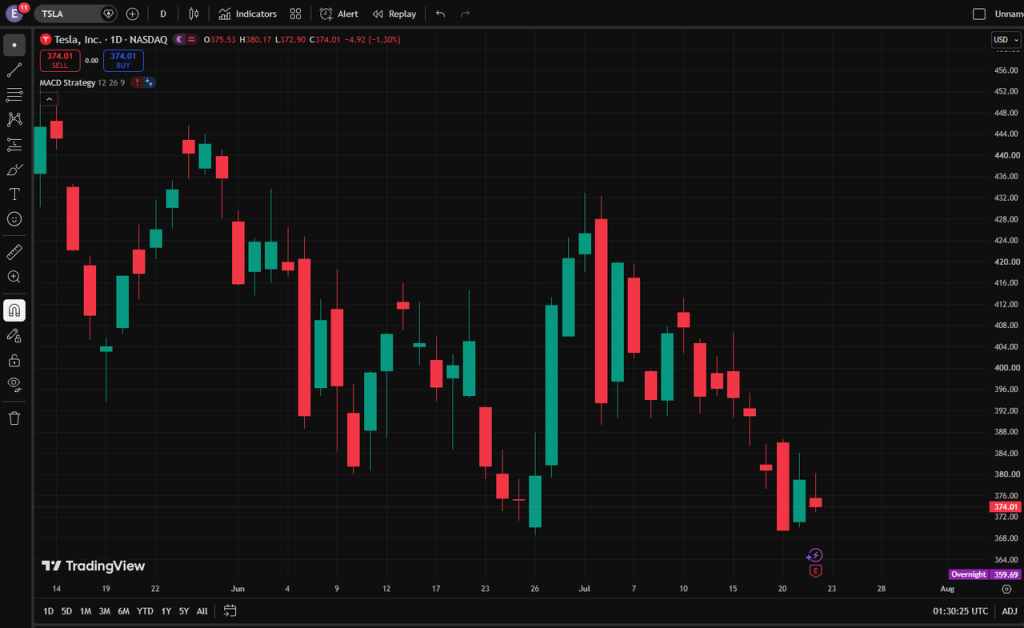The height and width of the screenshot is (628, 1024).
Task: Select the 5Y time range
Action: coord(184,611)
